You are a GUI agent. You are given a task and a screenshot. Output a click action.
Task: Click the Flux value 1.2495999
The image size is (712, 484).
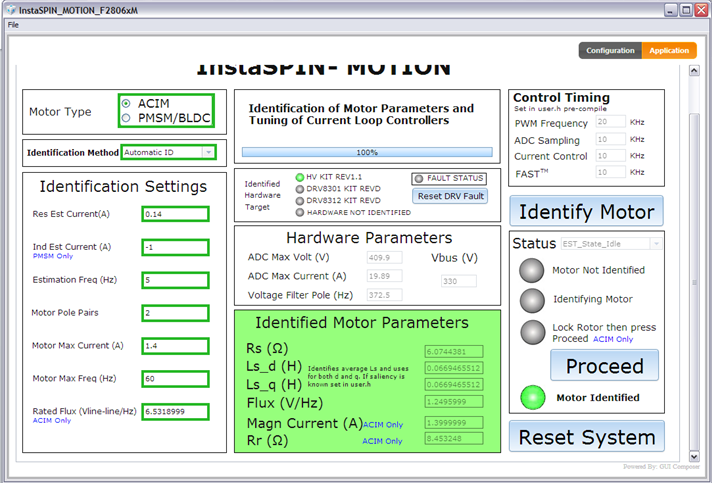pos(454,401)
